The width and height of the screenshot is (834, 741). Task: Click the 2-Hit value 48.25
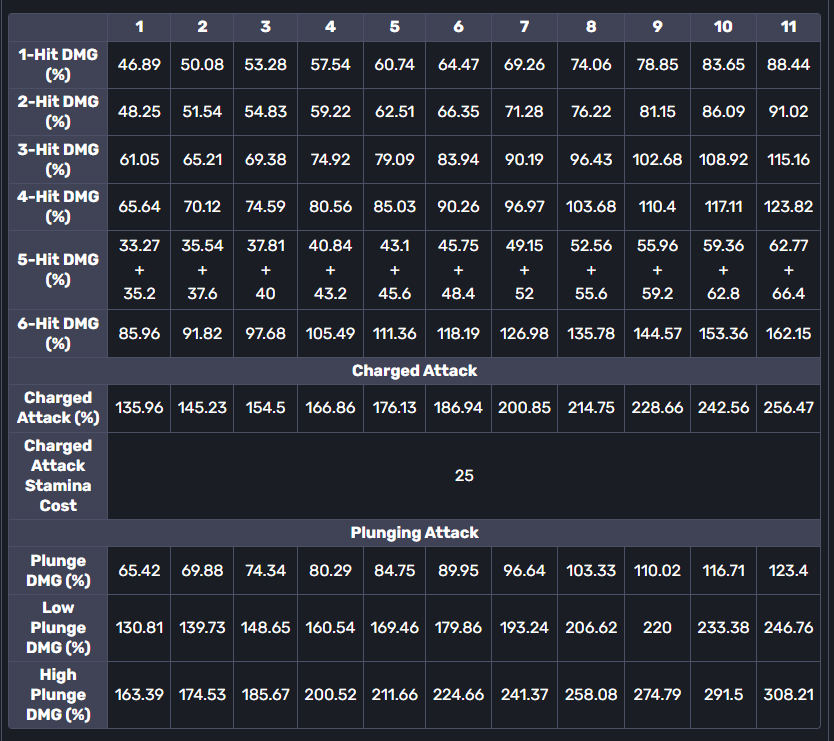click(x=139, y=111)
